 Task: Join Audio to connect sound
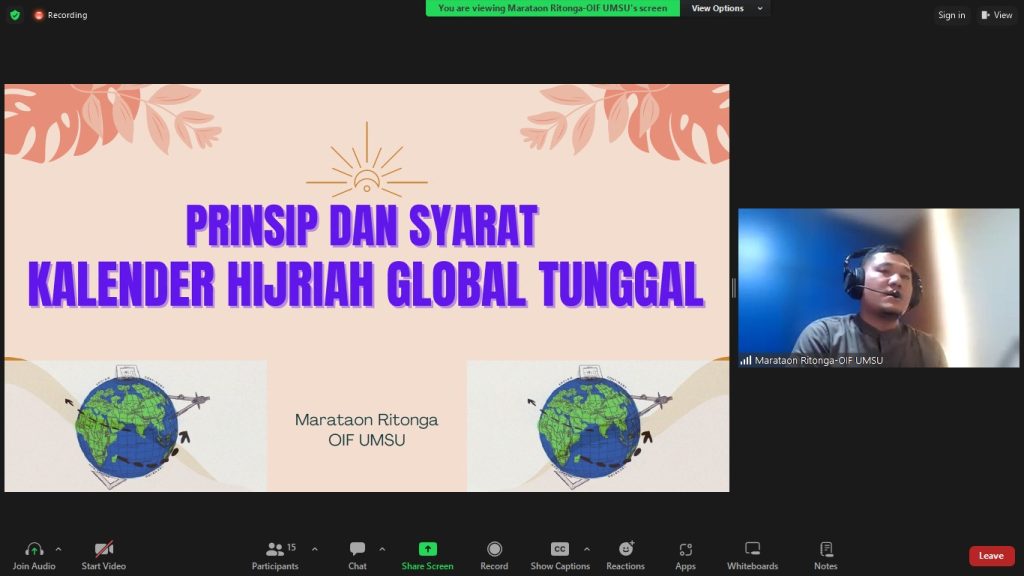click(34, 555)
